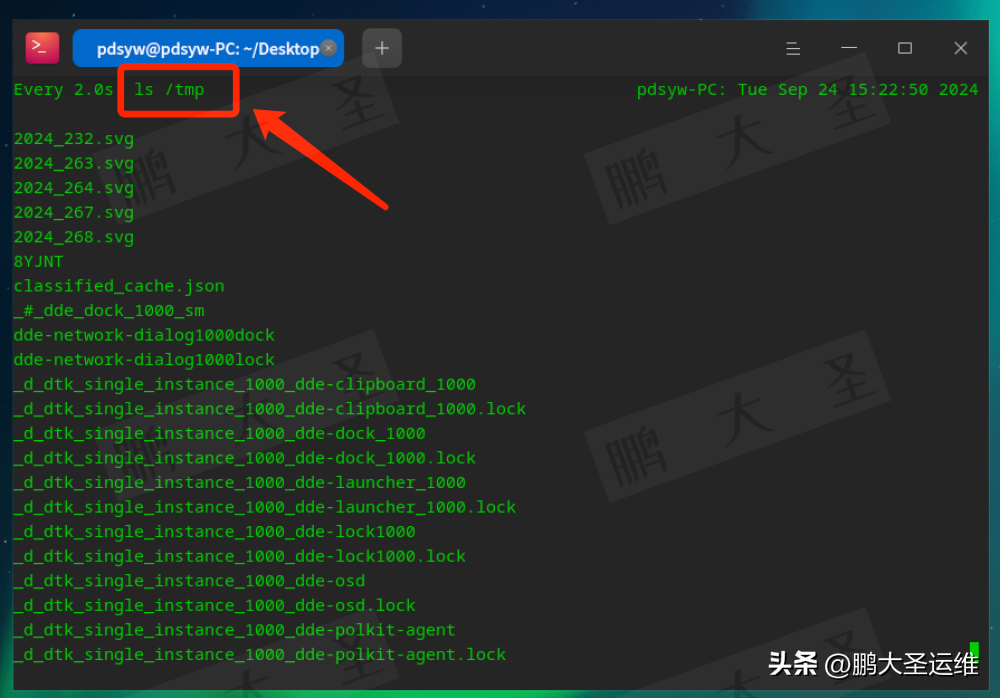Click file name 2024_263.svg
This screenshot has width=1000, height=698.
coord(74,164)
